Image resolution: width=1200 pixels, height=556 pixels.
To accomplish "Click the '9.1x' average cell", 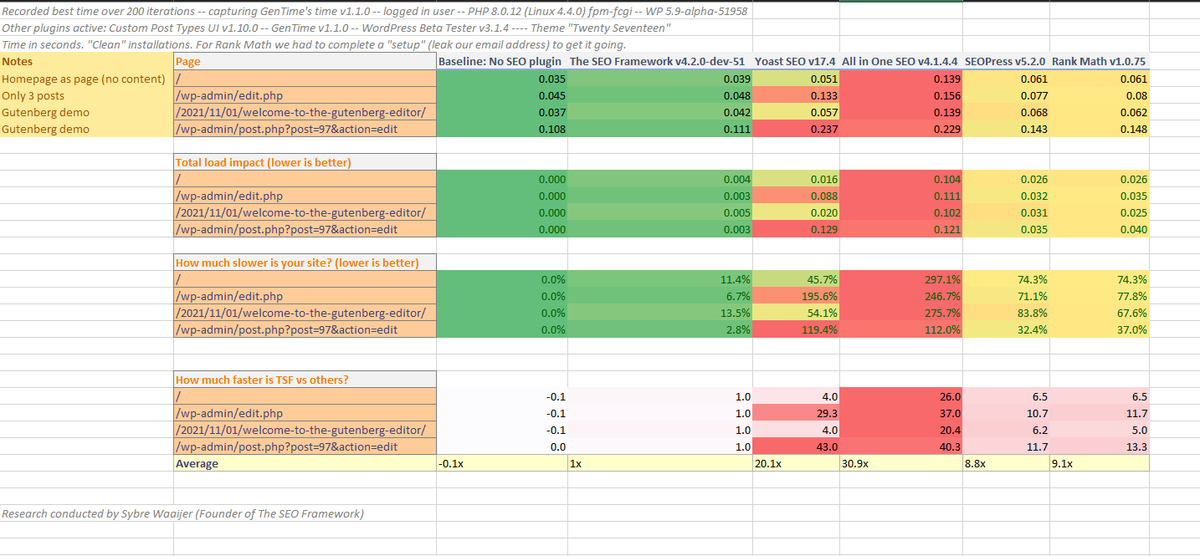I will pyautogui.click(x=1099, y=464).
